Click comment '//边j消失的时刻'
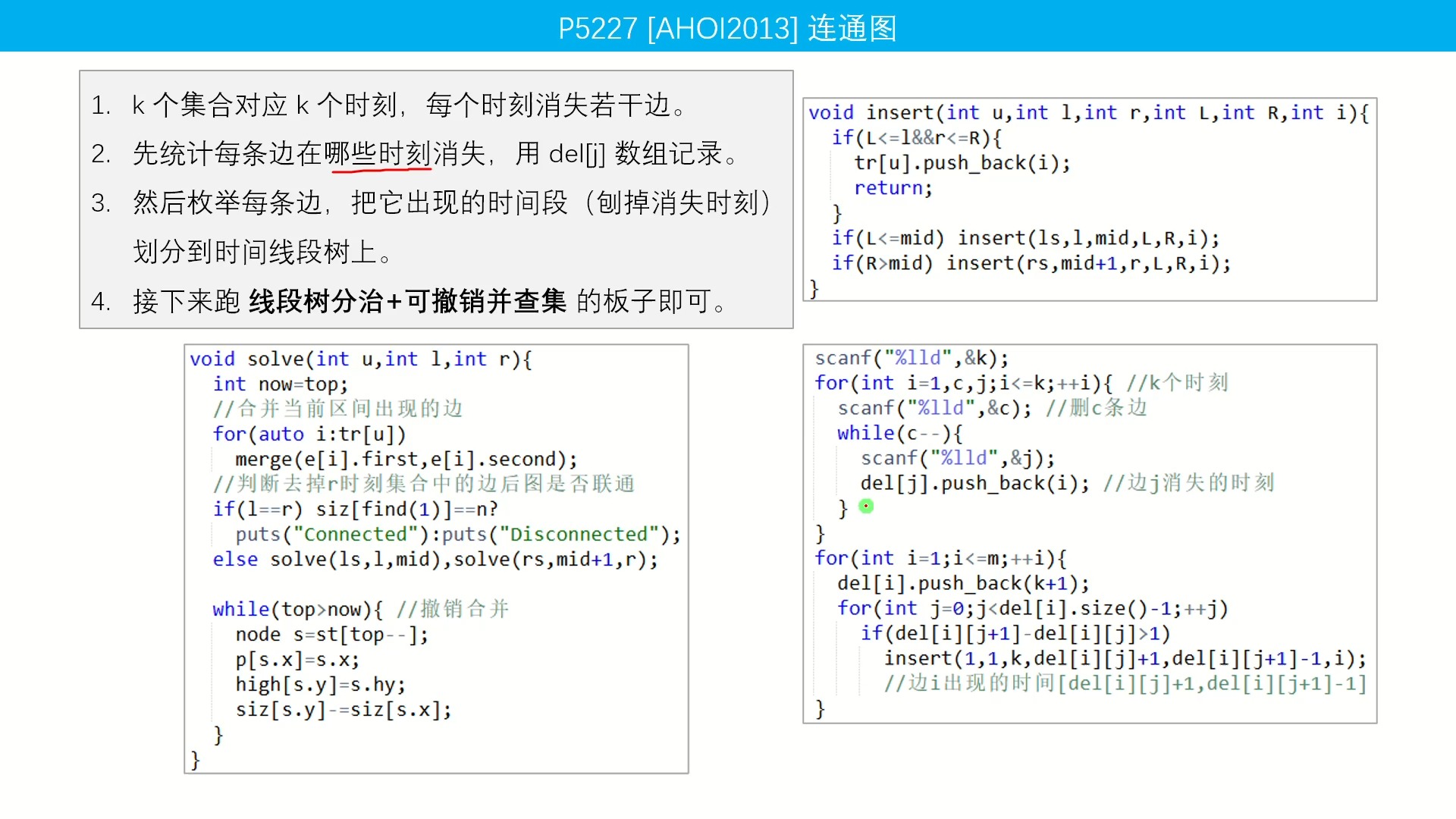Viewport: 1456px width, 819px height. click(1189, 483)
